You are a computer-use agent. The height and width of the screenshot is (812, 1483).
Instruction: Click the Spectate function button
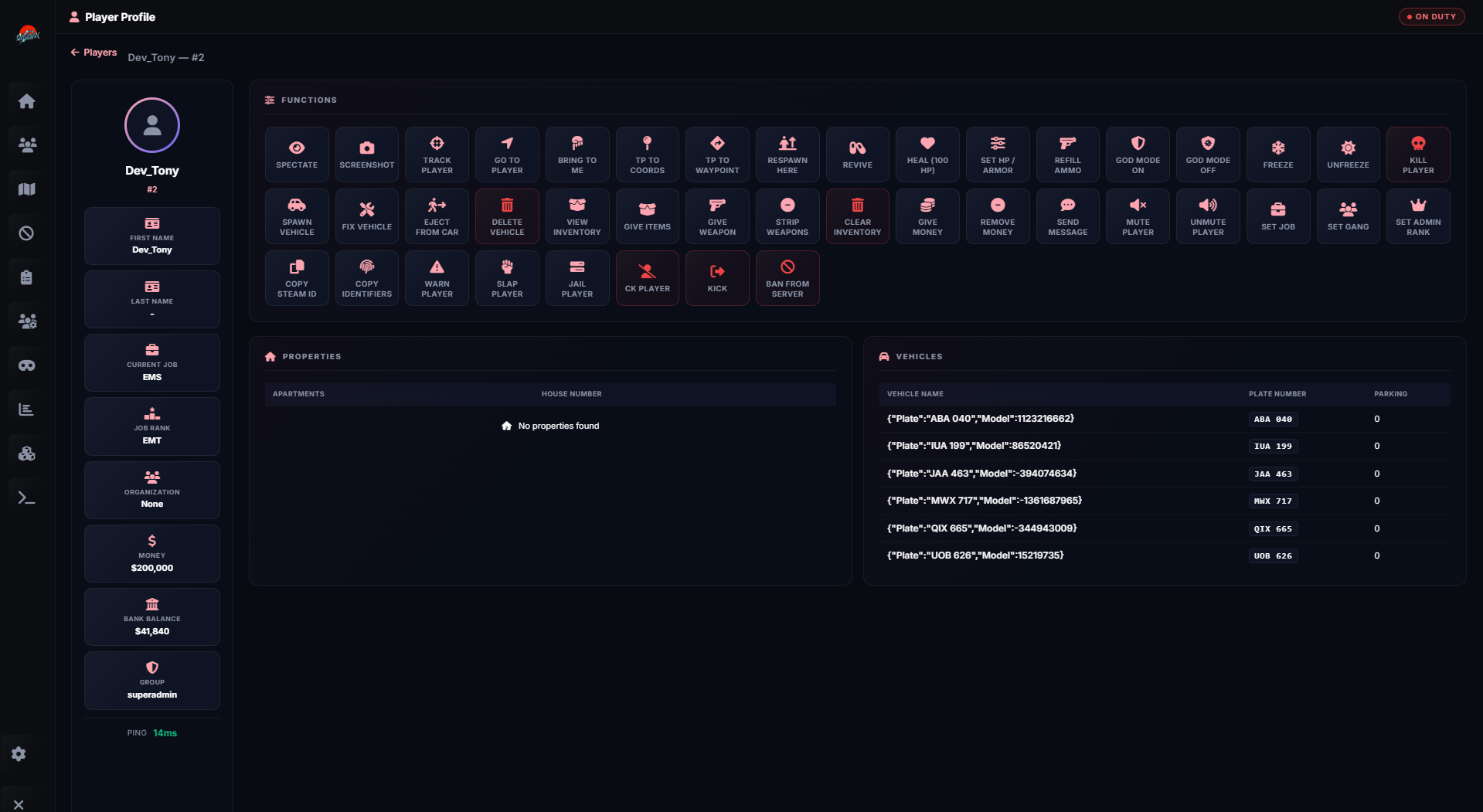click(x=297, y=155)
